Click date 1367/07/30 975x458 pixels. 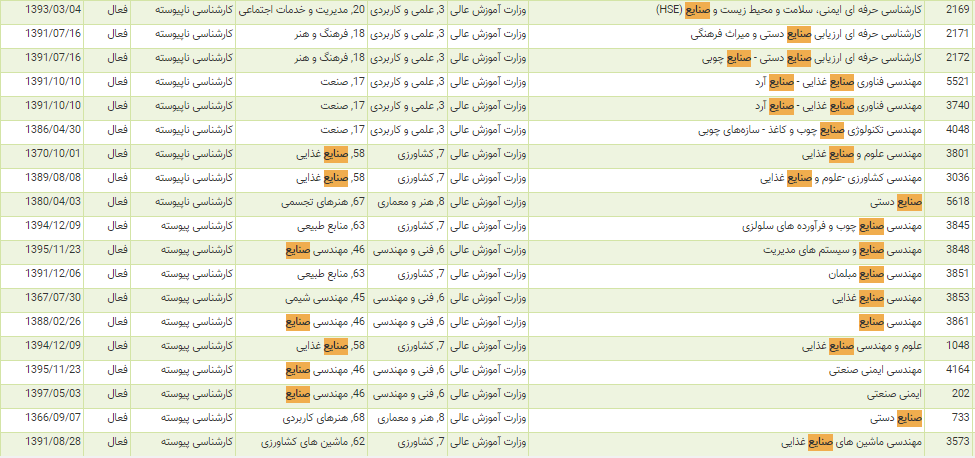(x=53, y=298)
